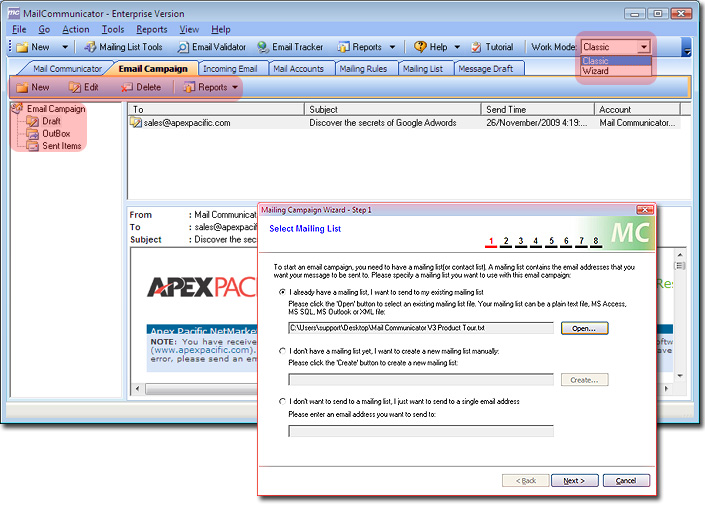Open the Sent Items folder in tree
The width and height of the screenshot is (705, 510).
tap(62, 146)
